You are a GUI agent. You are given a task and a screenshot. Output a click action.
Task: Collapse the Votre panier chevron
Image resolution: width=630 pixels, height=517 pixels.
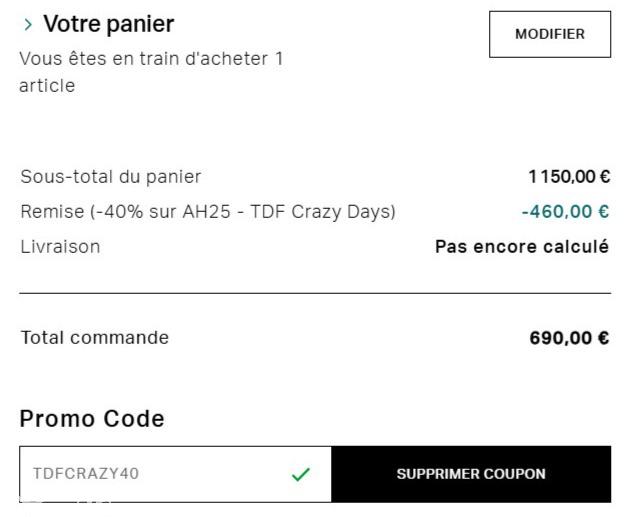coord(27,25)
